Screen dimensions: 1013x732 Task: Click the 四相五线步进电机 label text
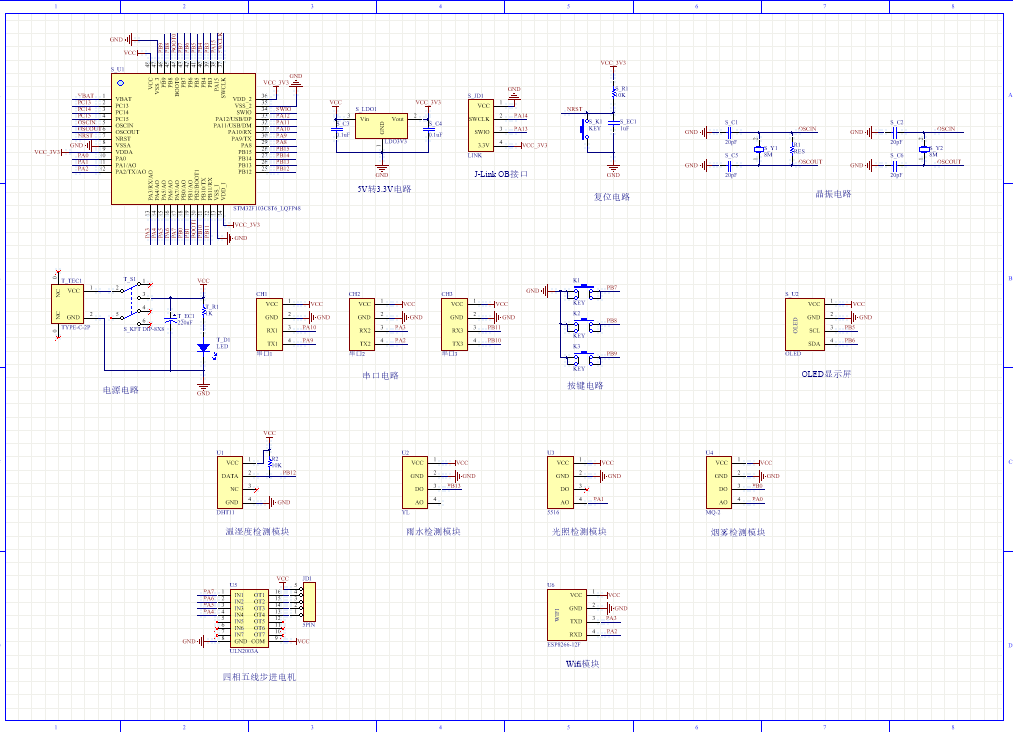[x=259, y=677]
